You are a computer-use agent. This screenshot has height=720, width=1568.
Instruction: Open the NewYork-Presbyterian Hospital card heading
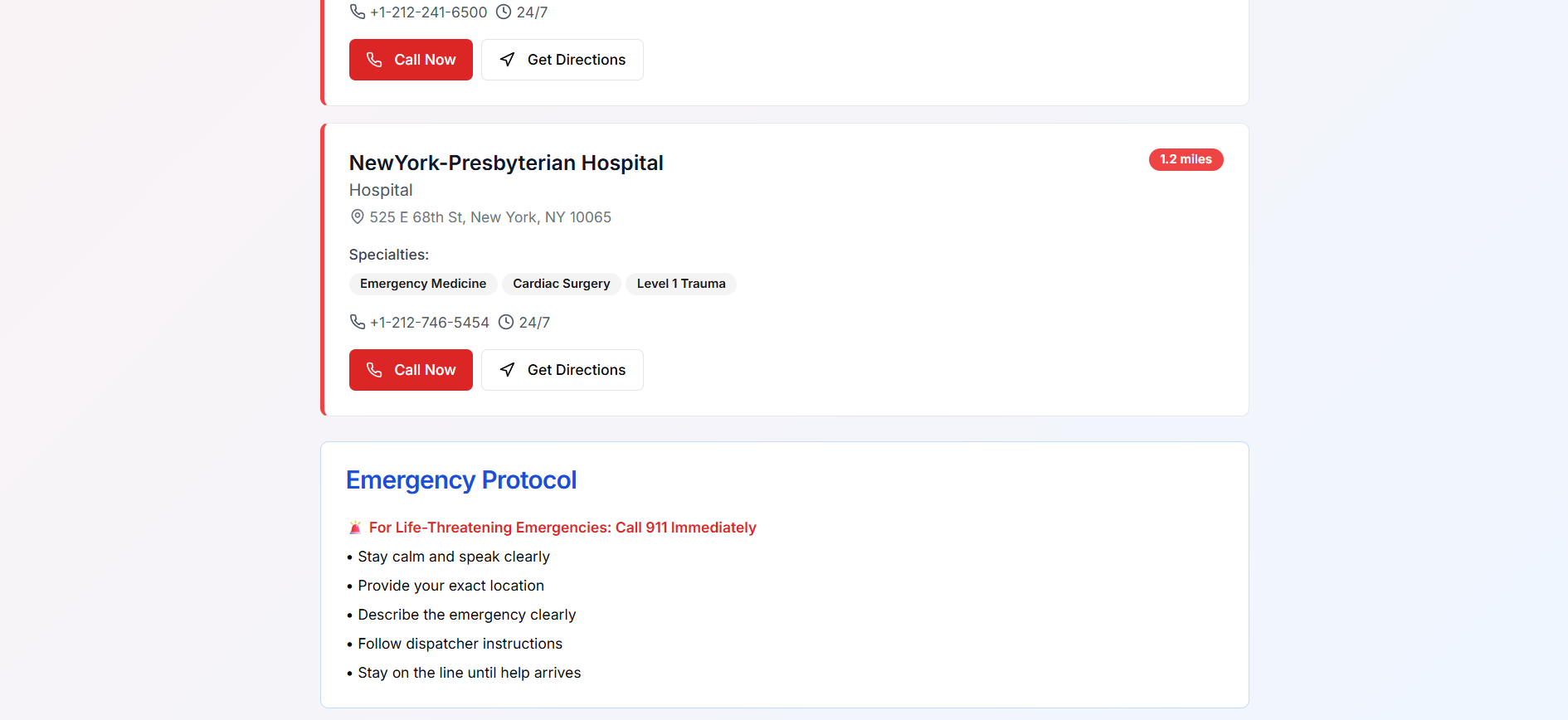[x=506, y=163]
